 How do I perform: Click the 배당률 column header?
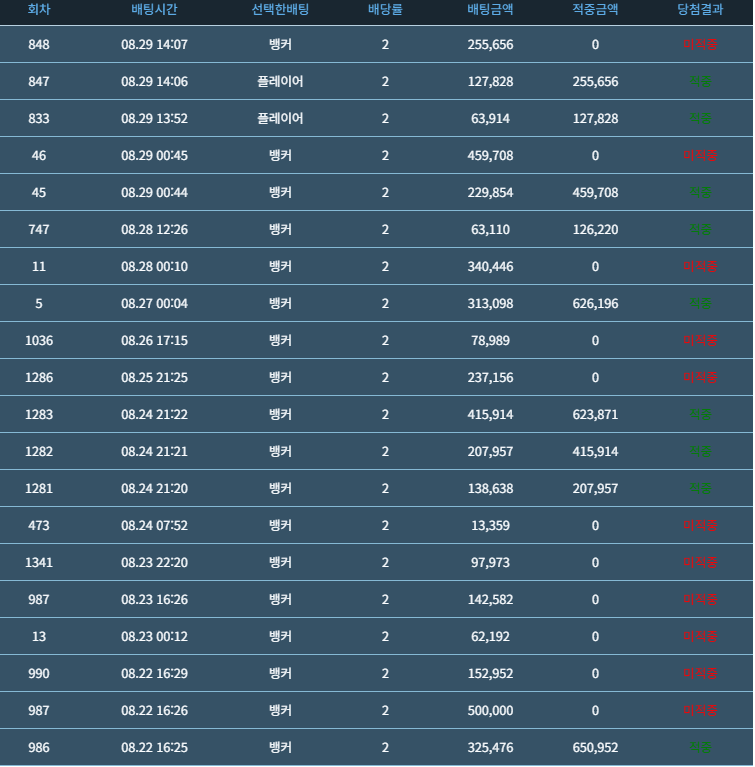tap(385, 9)
